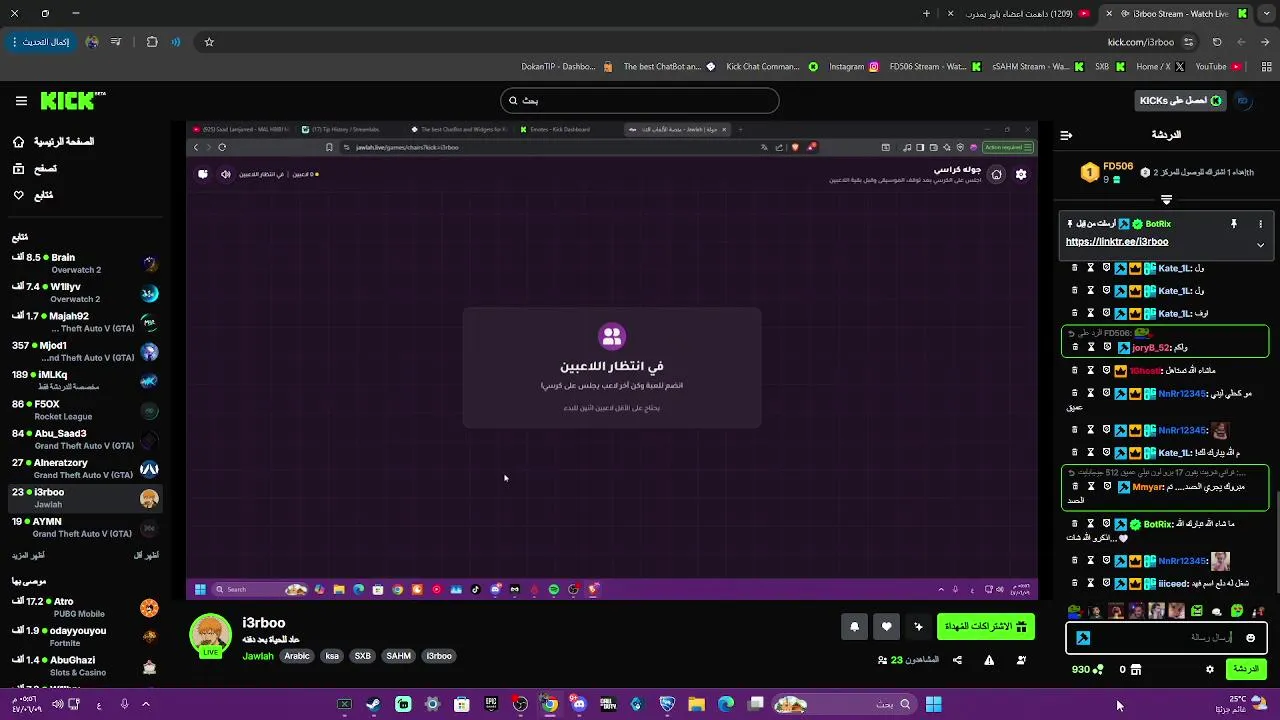Viewport: 1280px width, 720px height.
Task: Open Following in the Kick sidebar
Action: click(x=33, y=195)
